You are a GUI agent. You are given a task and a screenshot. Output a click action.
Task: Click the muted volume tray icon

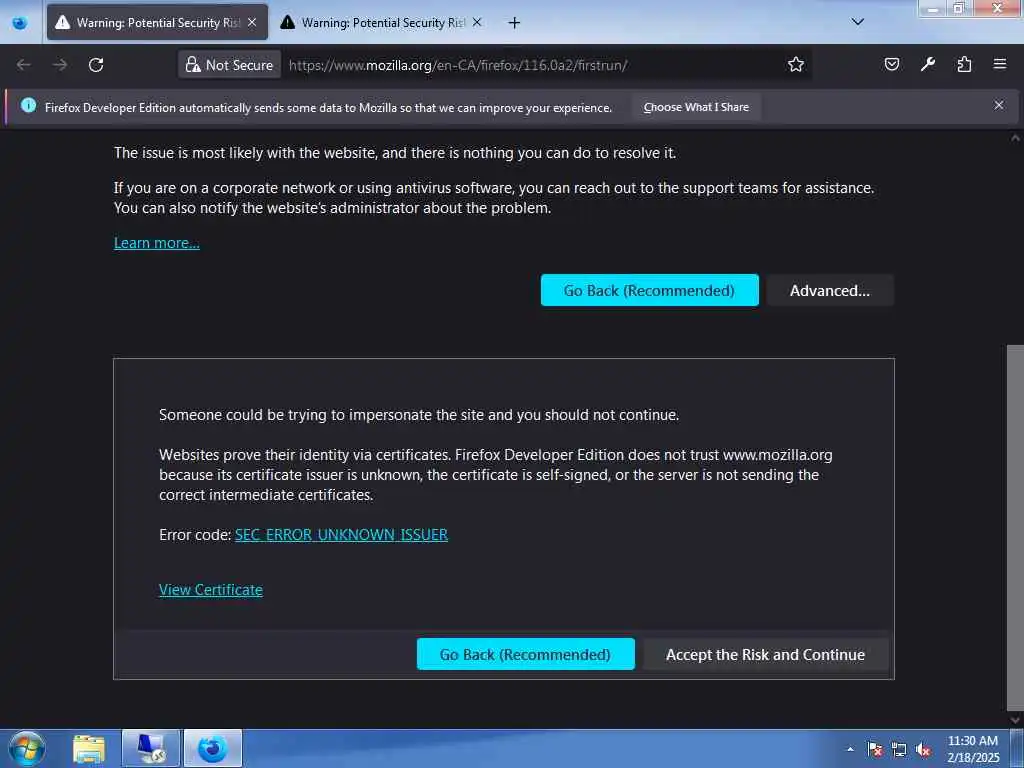923,750
